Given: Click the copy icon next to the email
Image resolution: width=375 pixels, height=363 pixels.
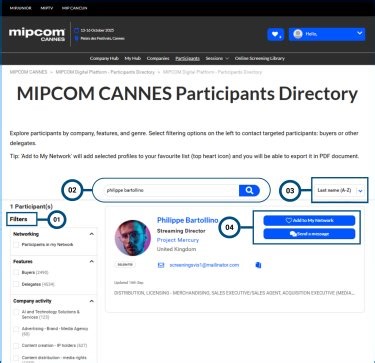Looking at the screenshot, I should coord(258,265).
